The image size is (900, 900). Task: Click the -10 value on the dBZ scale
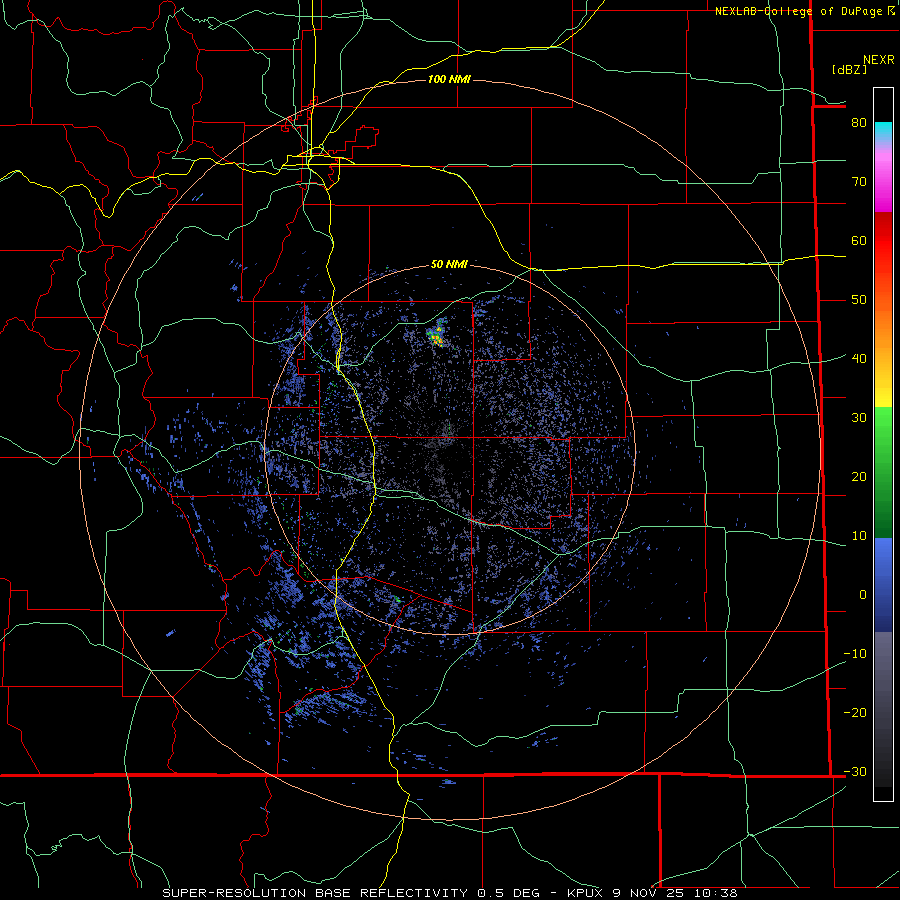click(x=855, y=653)
